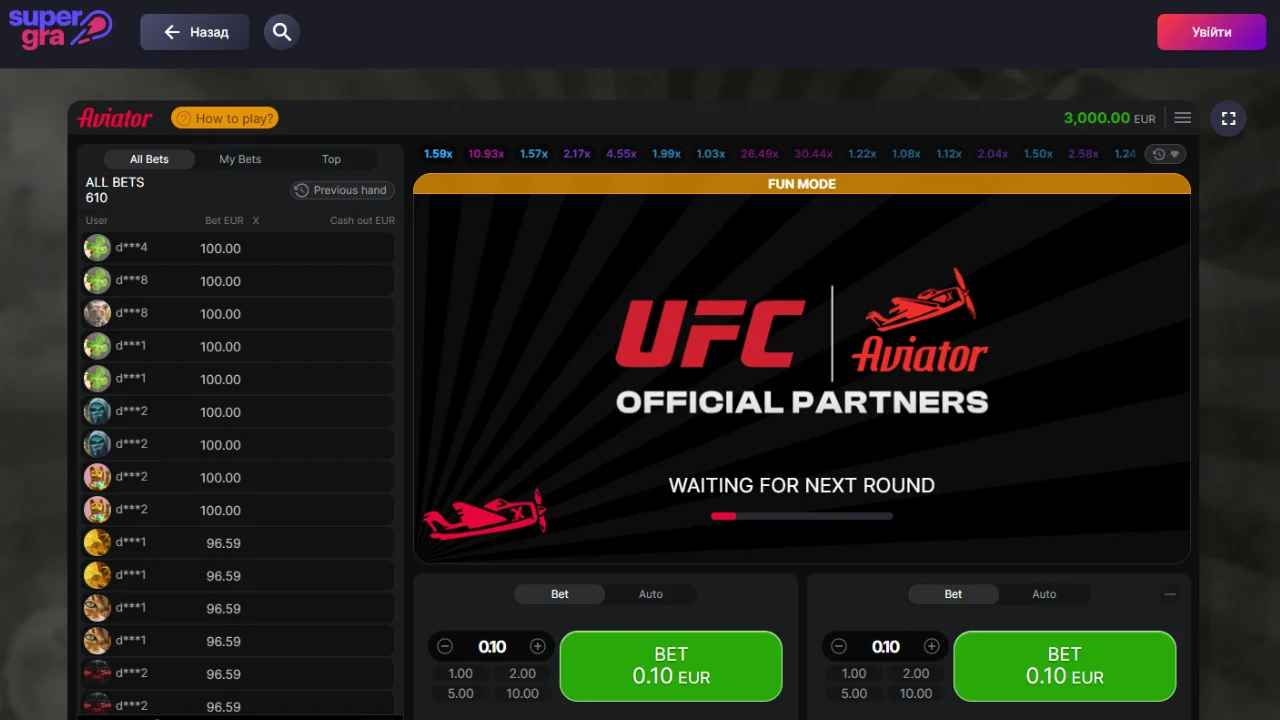Image resolution: width=1280 pixels, height=720 pixels.
Task: Show Previous hand bets
Action: click(x=342, y=190)
